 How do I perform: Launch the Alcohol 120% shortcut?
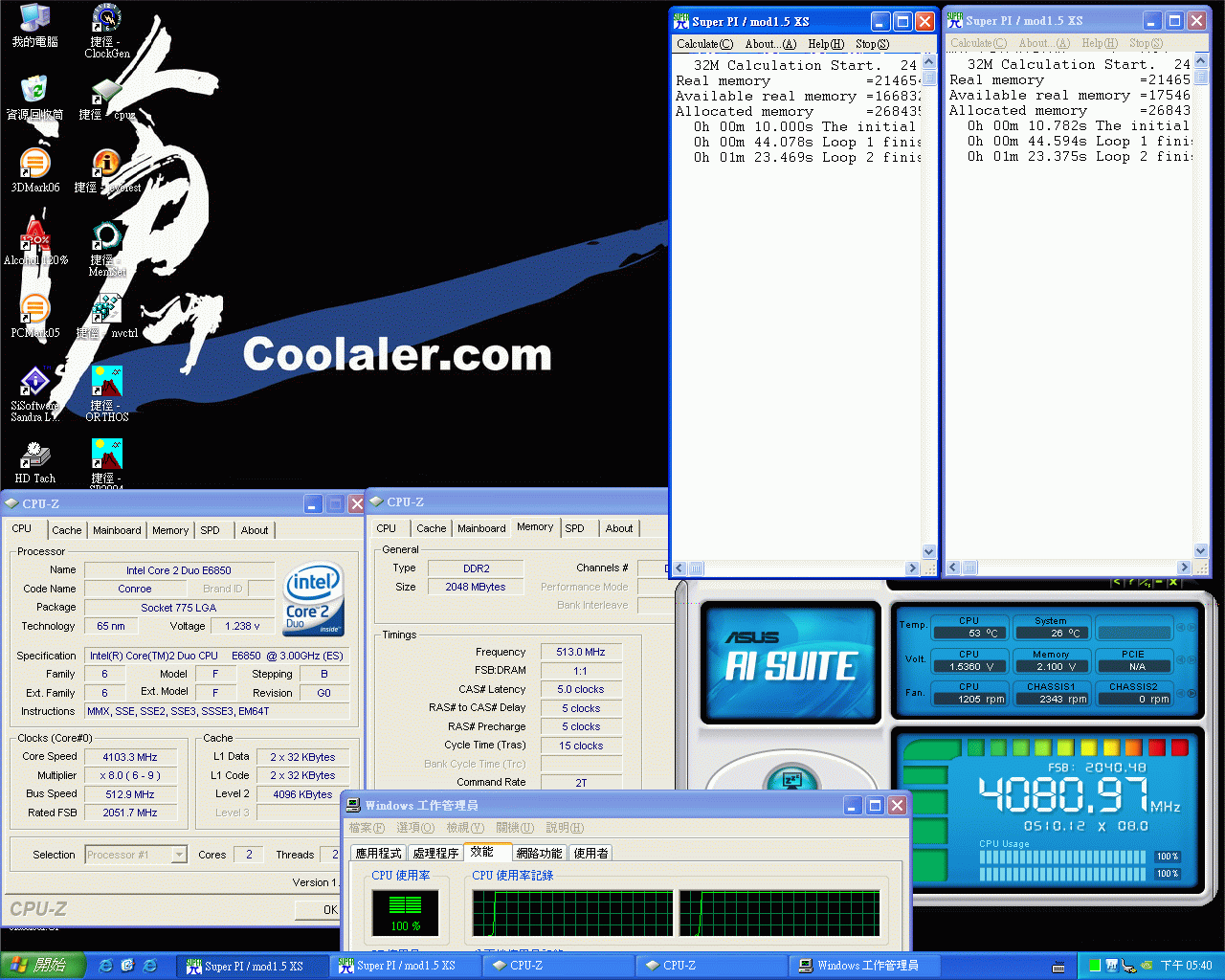point(35,243)
